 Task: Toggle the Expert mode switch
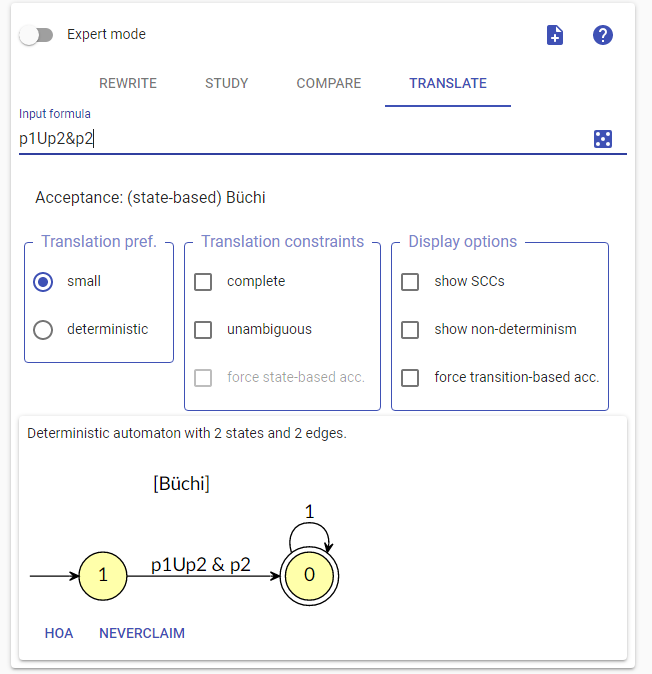pyautogui.click(x=37, y=35)
